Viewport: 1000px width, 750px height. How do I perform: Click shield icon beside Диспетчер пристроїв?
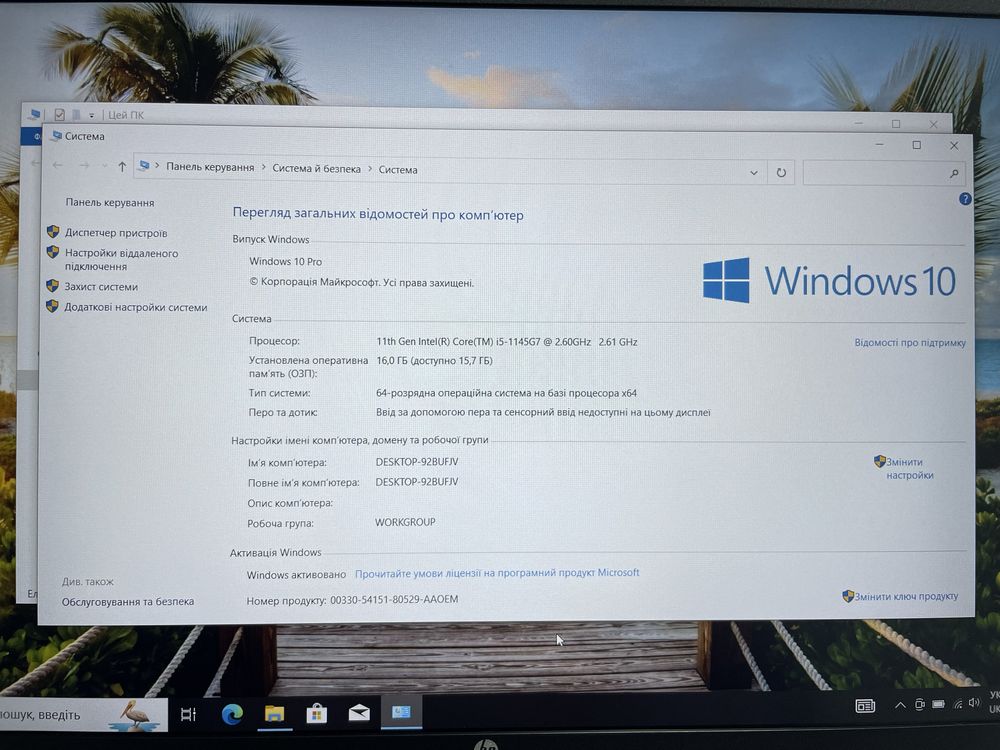[53, 232]
